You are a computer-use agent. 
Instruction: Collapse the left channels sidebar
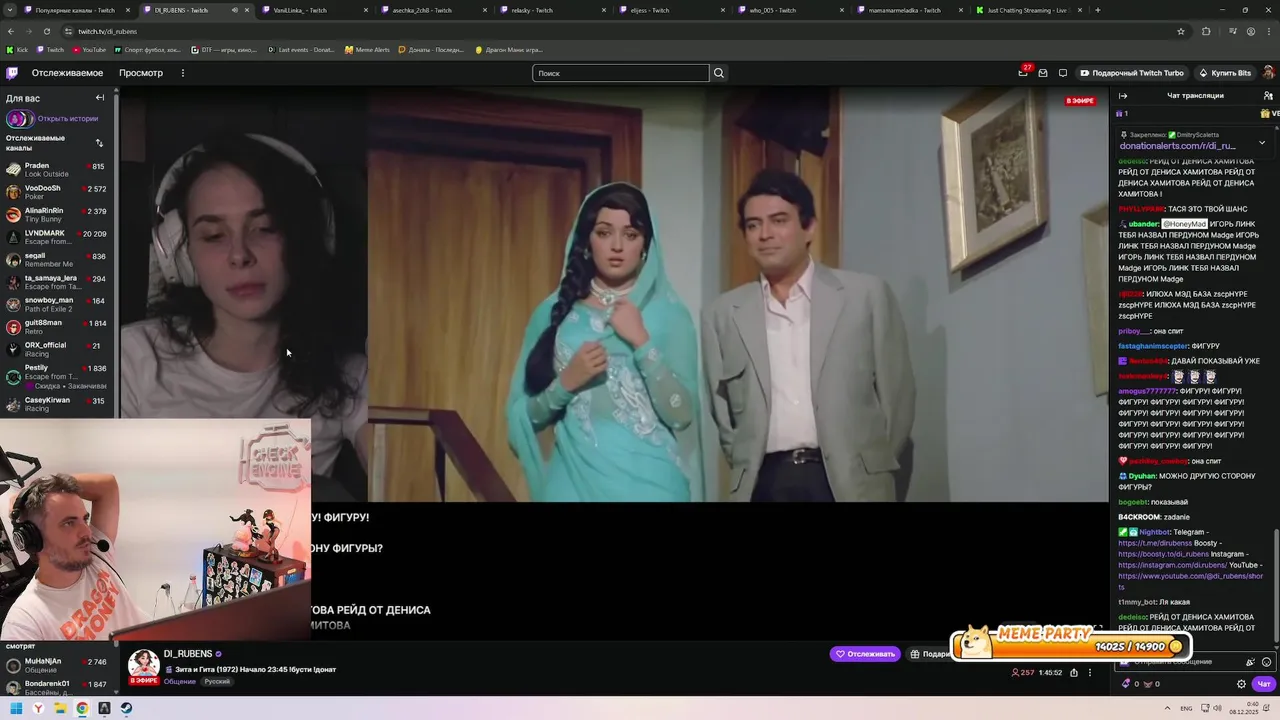100,98
